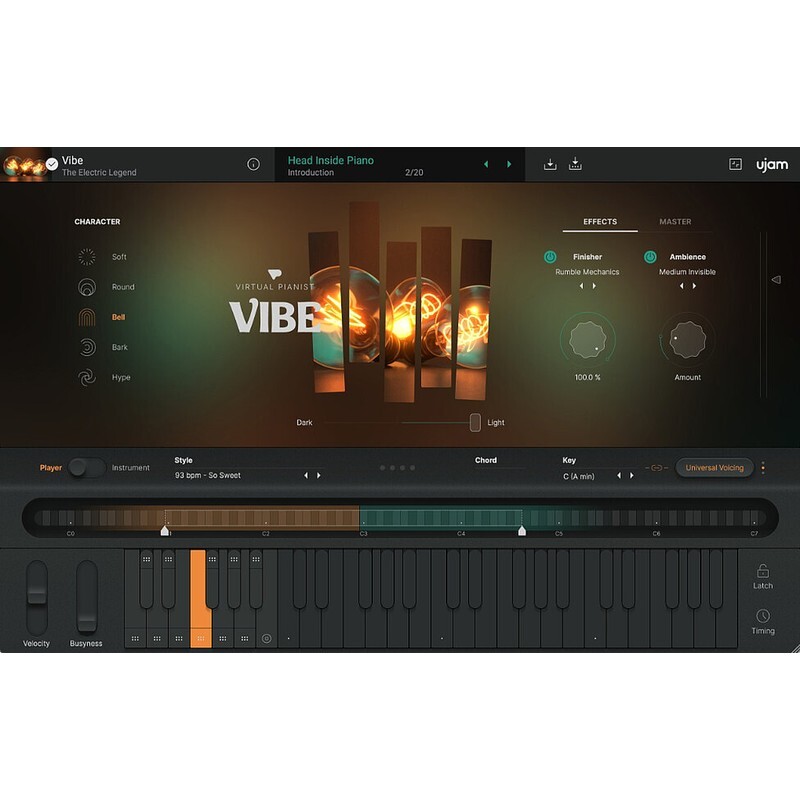Click the orange highlighted piano key
This screenshot has height=800, width=800.
(201, 600)
